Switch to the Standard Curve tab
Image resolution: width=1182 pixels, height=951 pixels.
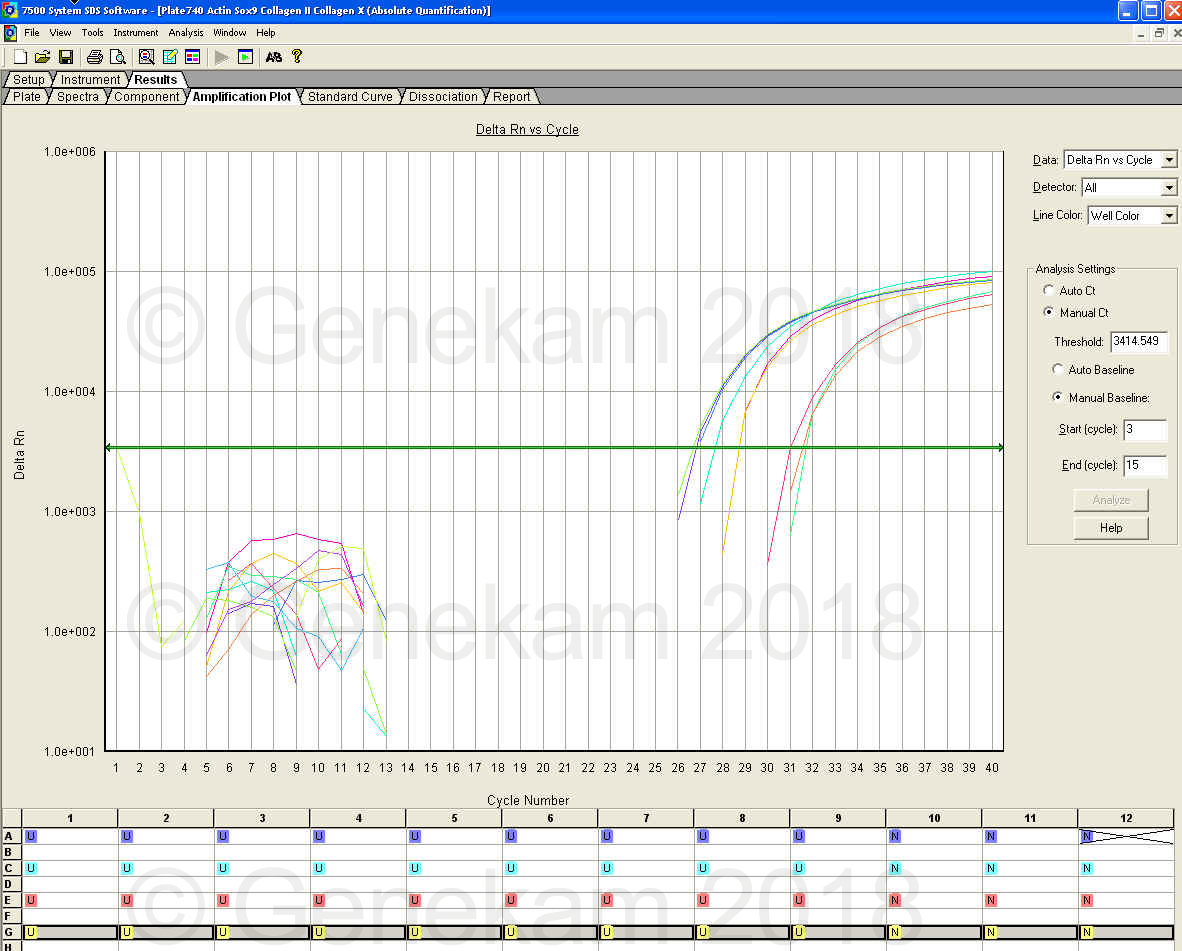349,97
